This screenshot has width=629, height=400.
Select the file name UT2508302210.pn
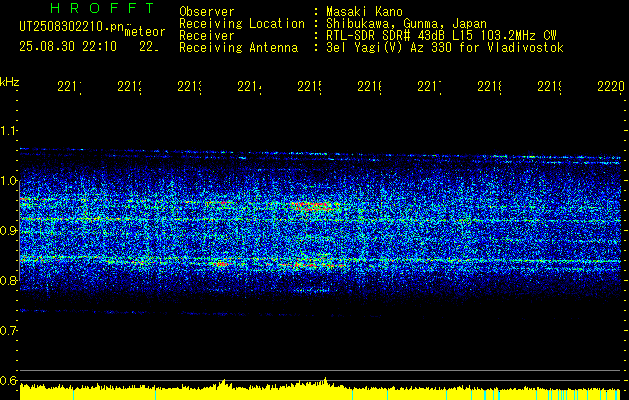point(71,26)
